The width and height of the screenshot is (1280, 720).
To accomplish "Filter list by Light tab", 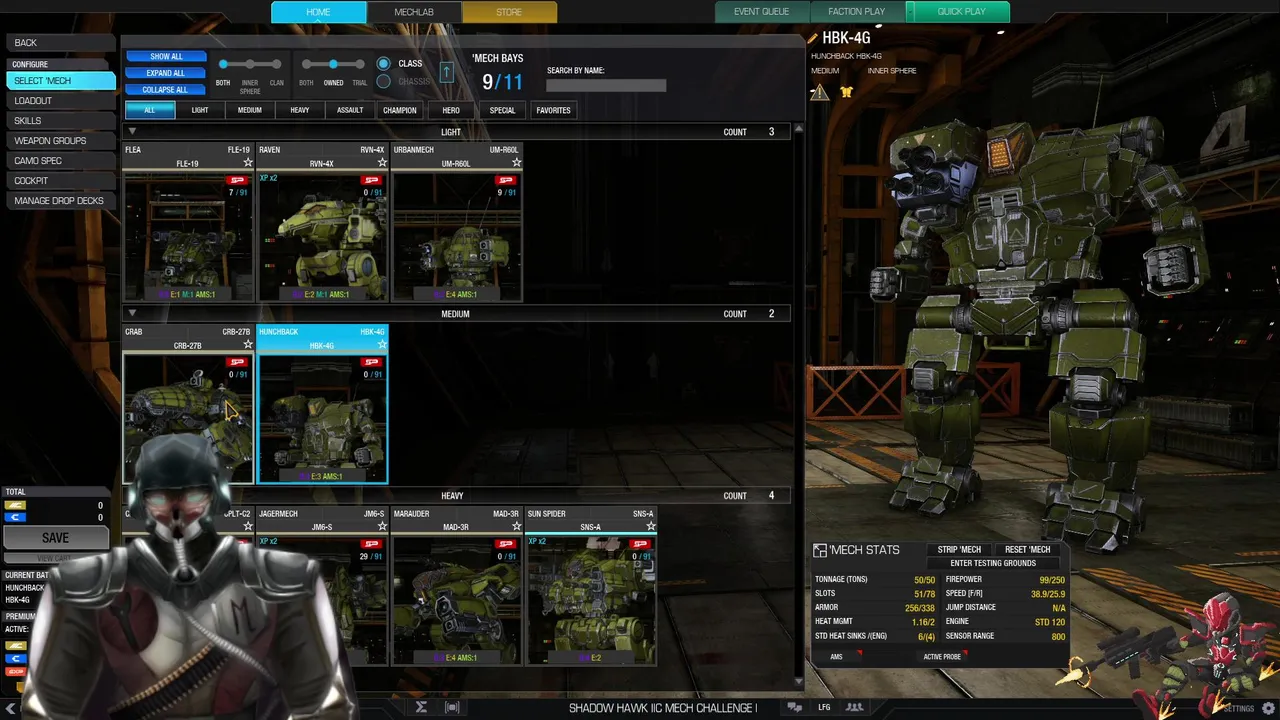I will 200,110.
